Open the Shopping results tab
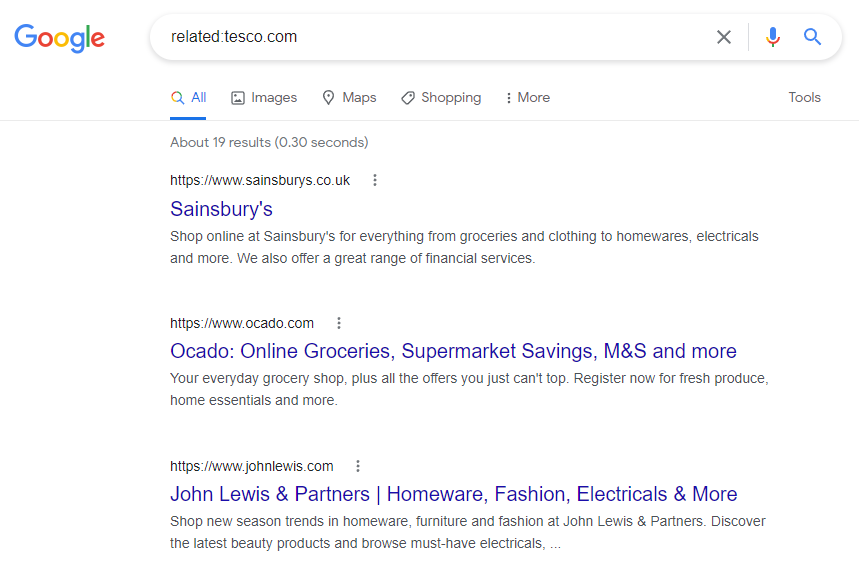 tap(440, 98)
